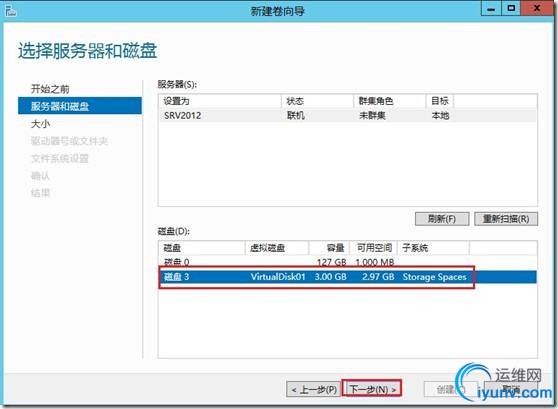This screenshot has width=558, height=409.
Task: Sort disks by 子系统 column header
Action: 433,248
